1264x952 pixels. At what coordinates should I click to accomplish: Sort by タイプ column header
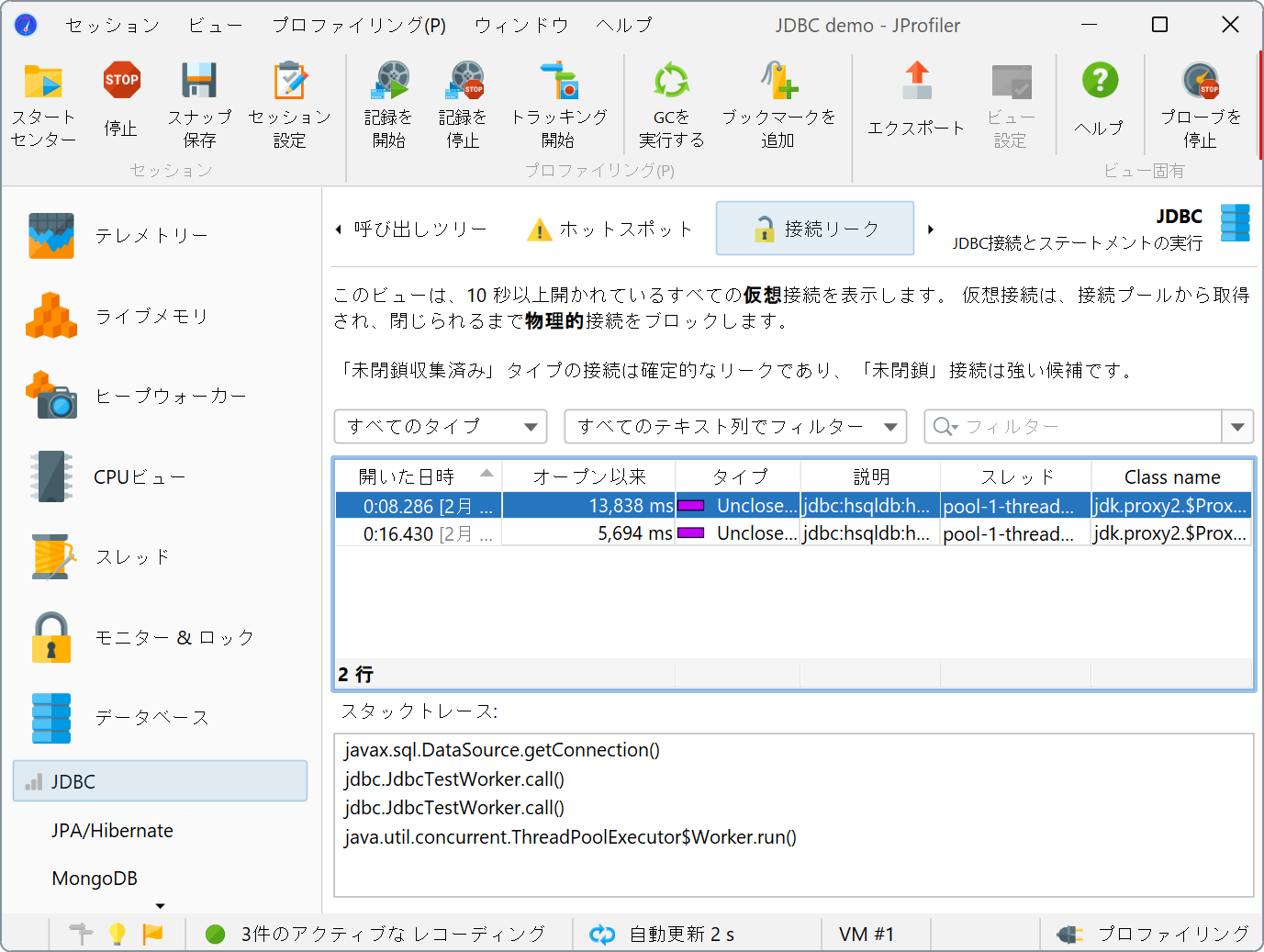(739, 476)
